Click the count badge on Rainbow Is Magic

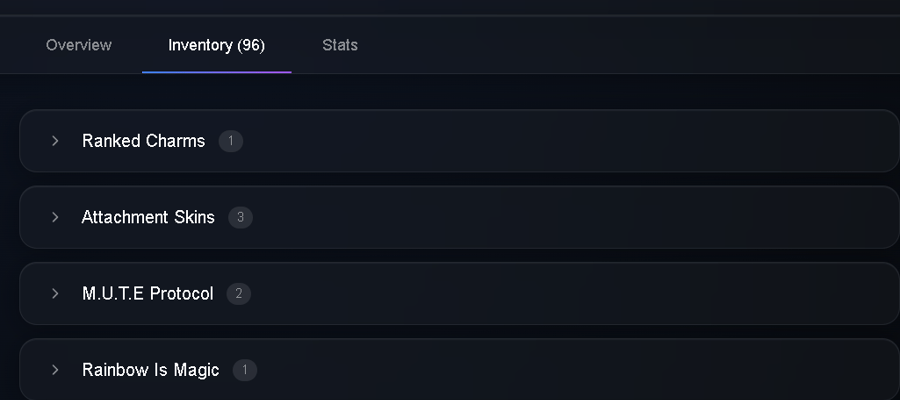coord(245,370)
